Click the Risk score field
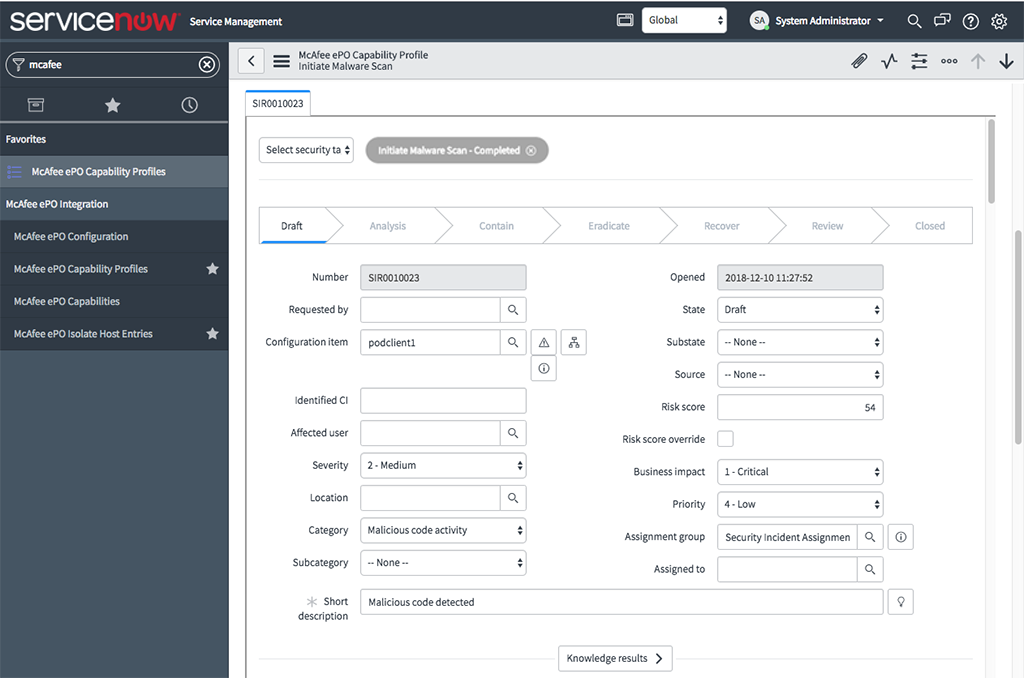The width and height of the screenshot is (1024, 678). point(800,407)
